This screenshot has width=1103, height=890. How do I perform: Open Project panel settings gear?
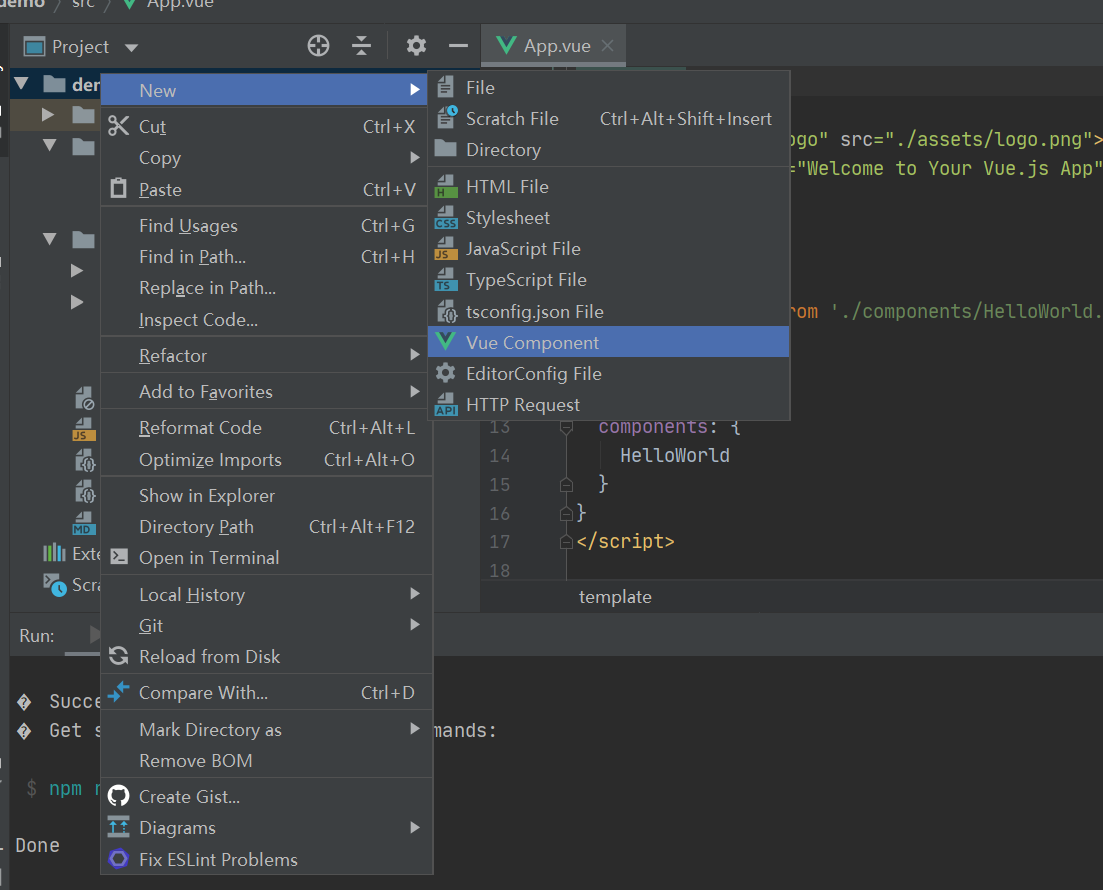(416, 46)
